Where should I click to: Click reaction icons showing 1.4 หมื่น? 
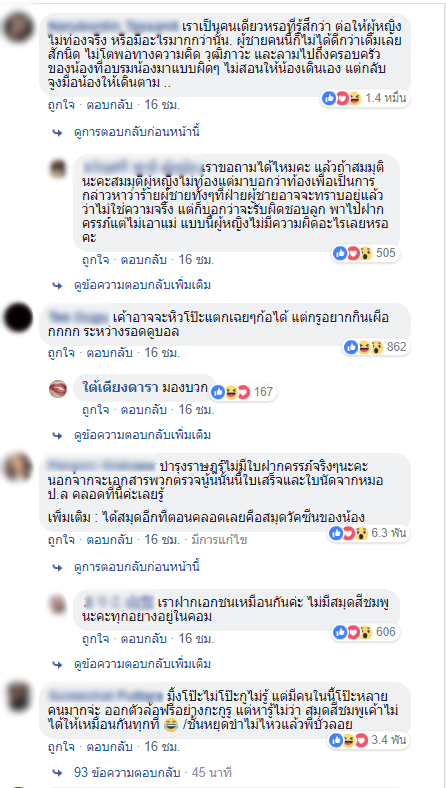click(x=365, y=99)
